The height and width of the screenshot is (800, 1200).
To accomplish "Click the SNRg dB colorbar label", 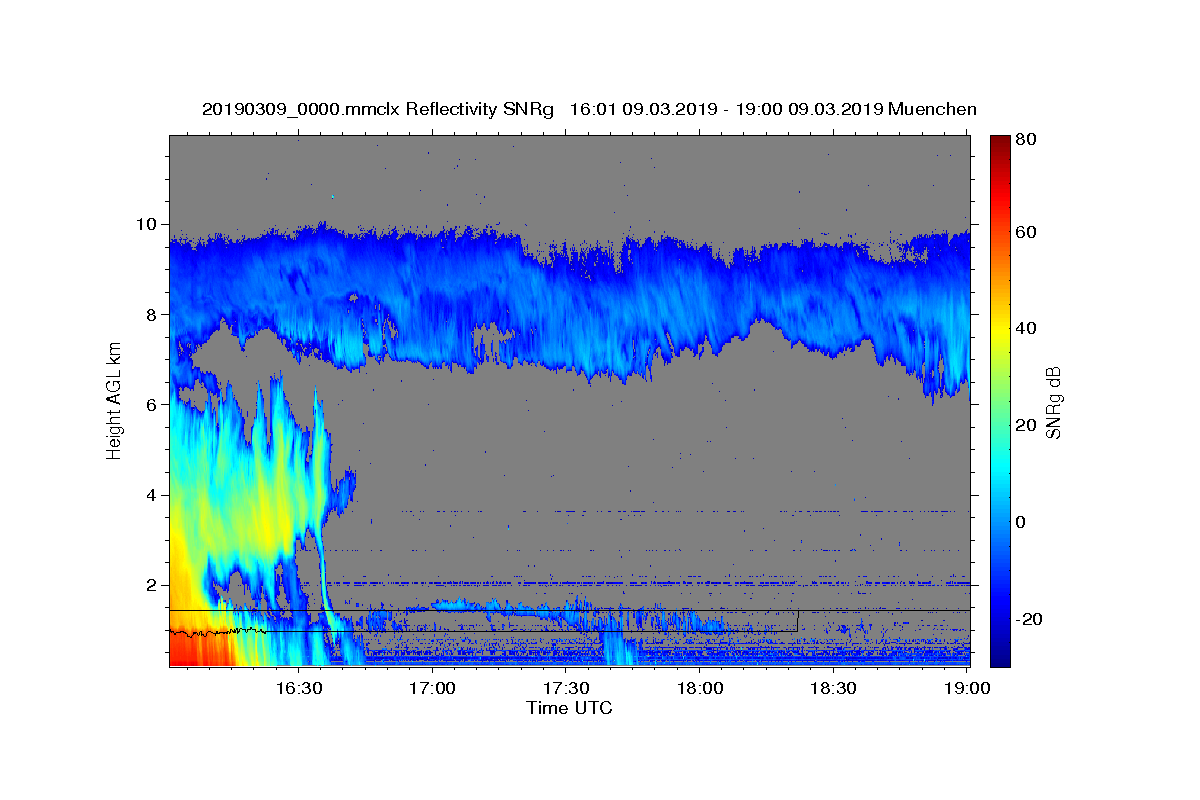I will click(x=1053, y=402).
